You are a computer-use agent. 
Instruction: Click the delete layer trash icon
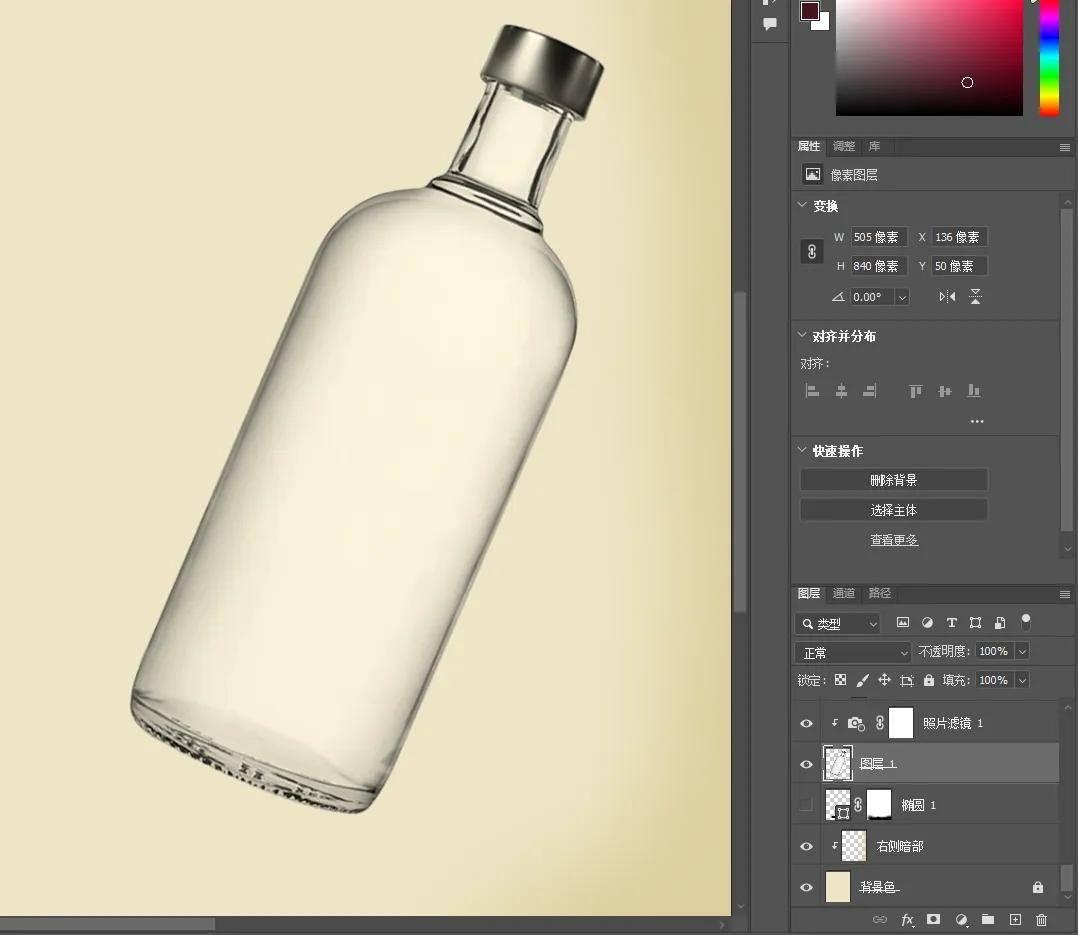1041,919
